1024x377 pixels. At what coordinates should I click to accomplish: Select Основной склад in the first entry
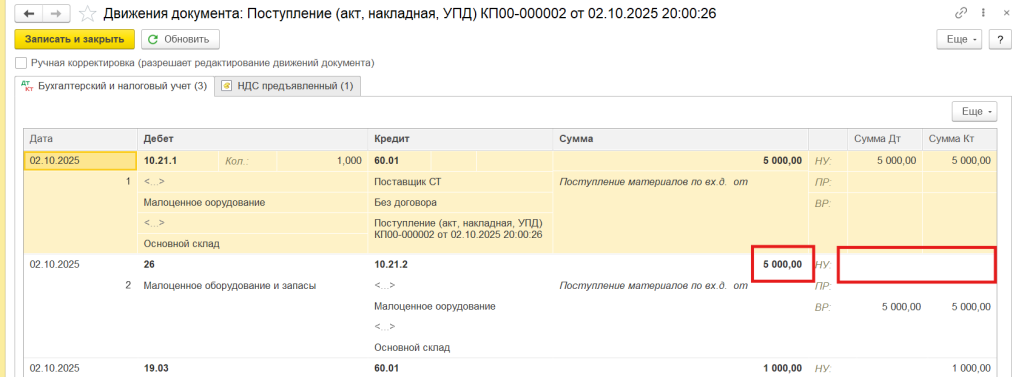click(252, 244)
